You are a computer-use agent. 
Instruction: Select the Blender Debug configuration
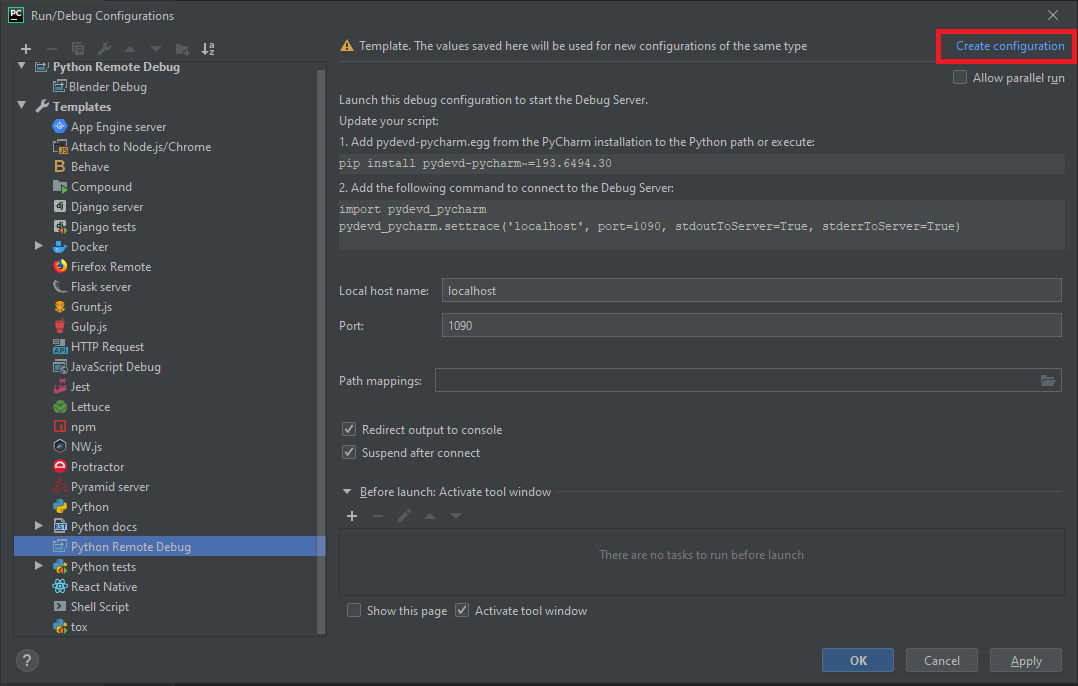click(x=107, y=86)
